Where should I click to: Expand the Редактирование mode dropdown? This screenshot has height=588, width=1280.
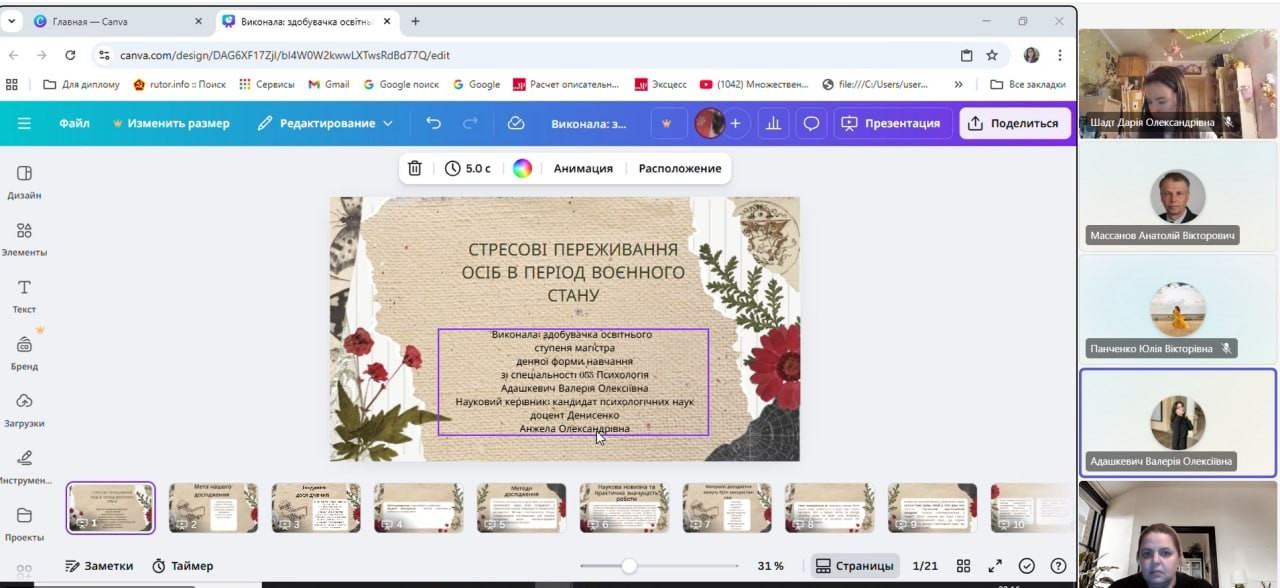[326, 123]
